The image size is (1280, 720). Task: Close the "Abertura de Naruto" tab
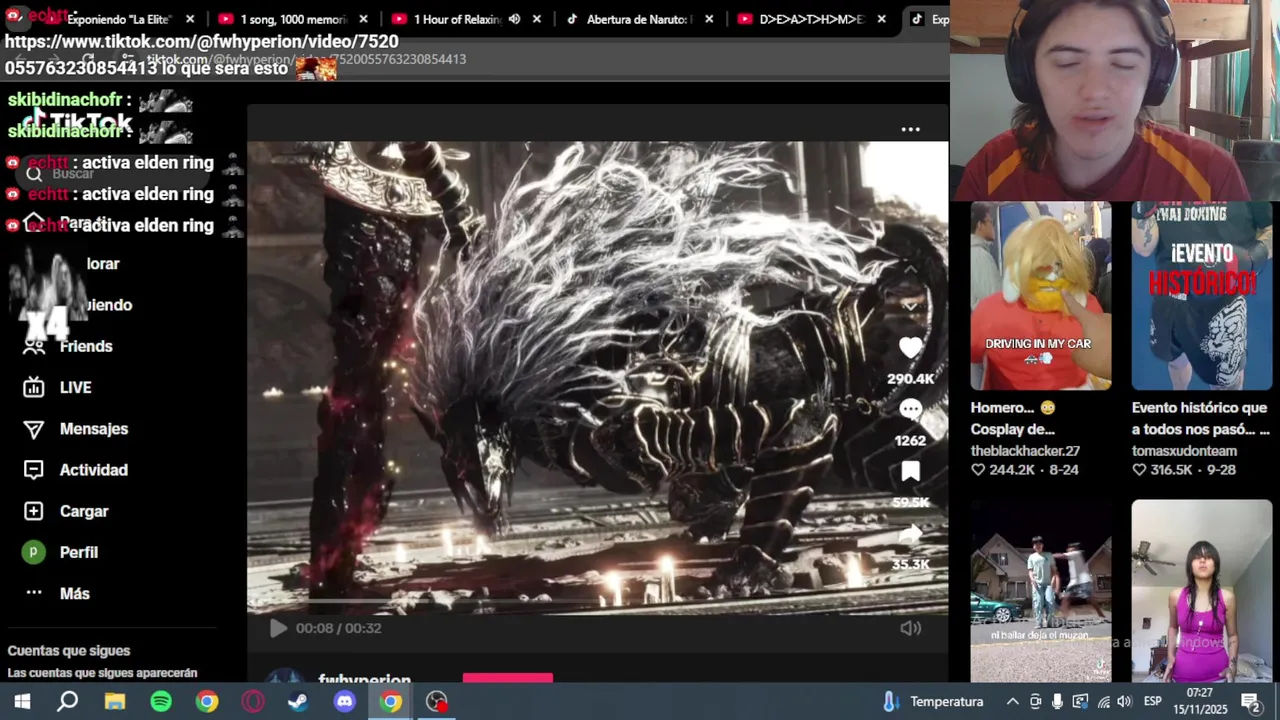[x=709, y=19]
